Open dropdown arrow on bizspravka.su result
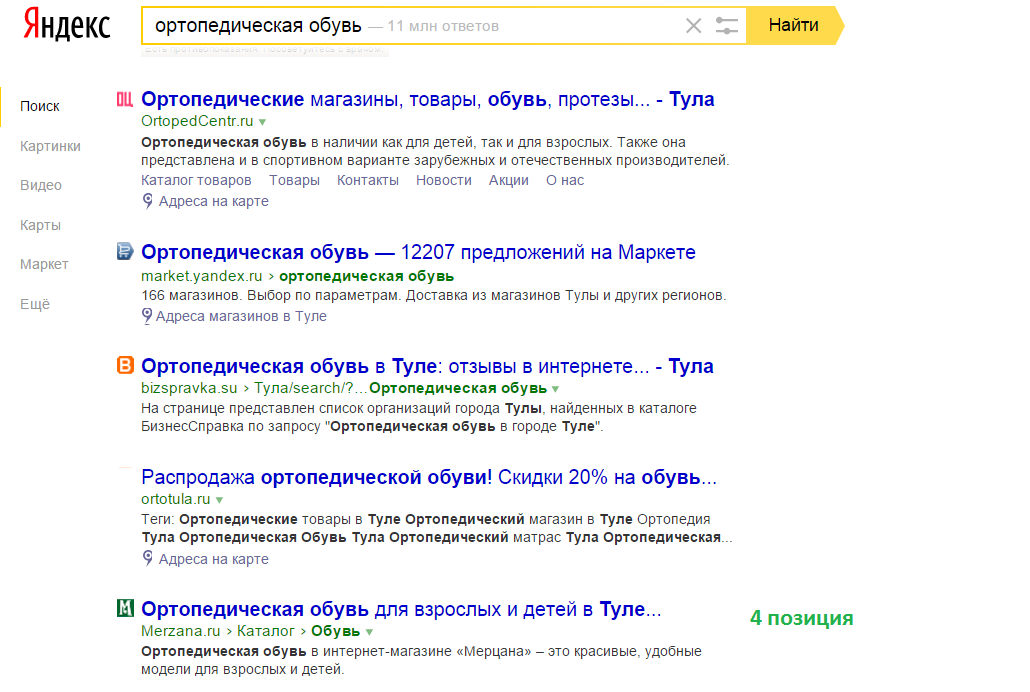The width and height of the screenshot is (1030, 692). click(x=556, y=389)
